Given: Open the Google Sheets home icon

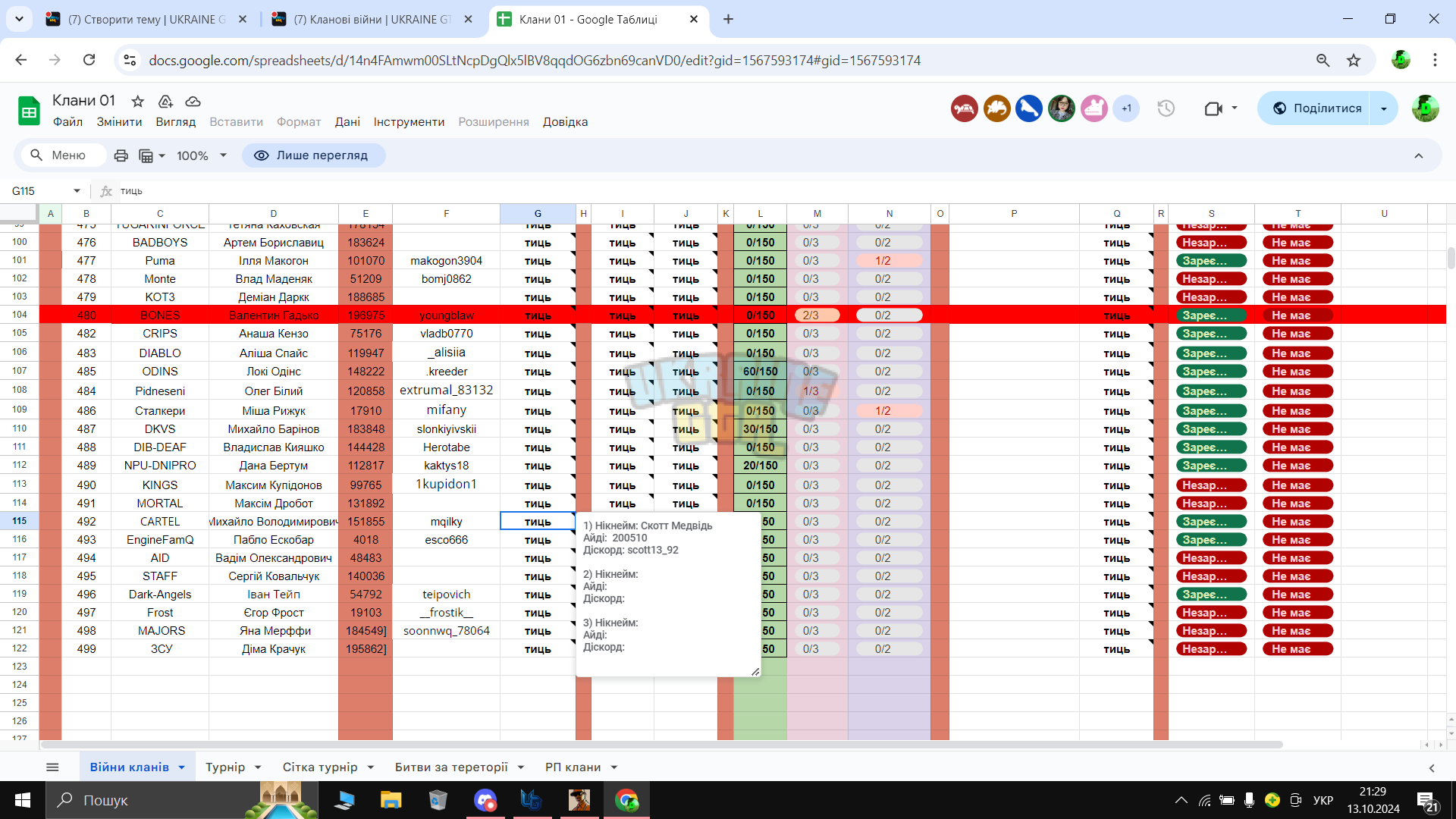Looking at the screenshot, I should (x=29, y=111).
